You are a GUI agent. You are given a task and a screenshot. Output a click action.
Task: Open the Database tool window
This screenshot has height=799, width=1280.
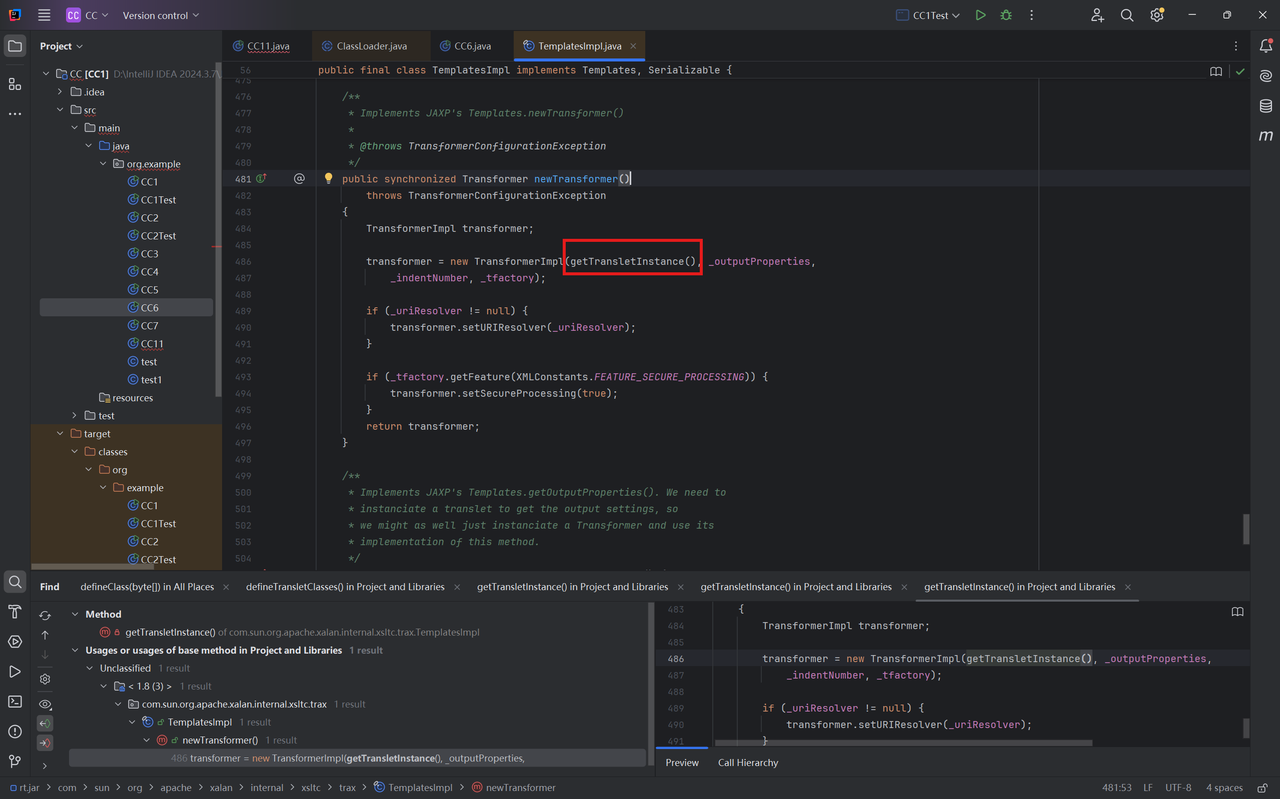click(x=1265, y=106)
